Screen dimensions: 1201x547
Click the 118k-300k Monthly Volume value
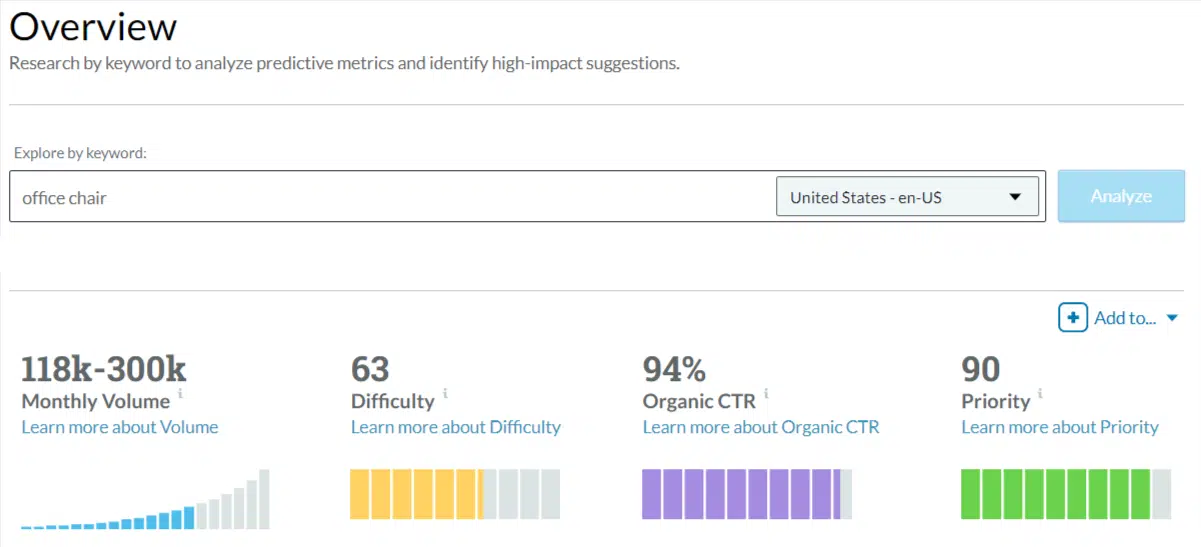click(x=104, y=369)
